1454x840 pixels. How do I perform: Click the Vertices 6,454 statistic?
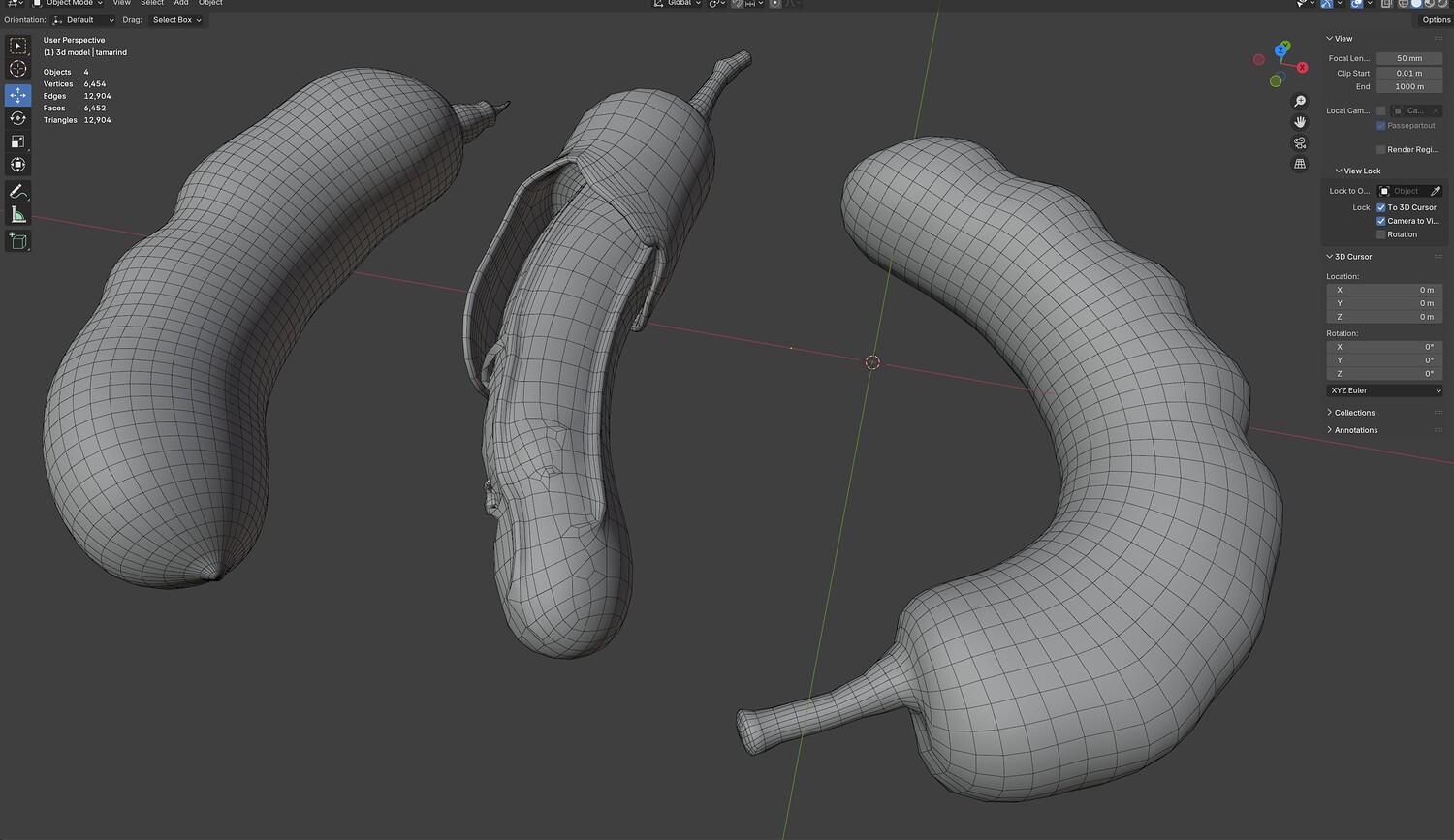(75, 84)
